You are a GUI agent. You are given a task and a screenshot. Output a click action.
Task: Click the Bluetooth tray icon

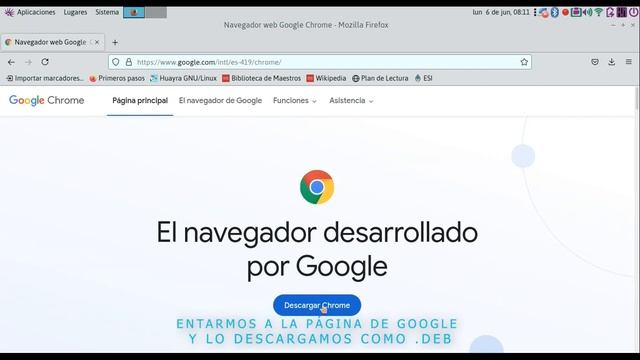tap(555, 12)
